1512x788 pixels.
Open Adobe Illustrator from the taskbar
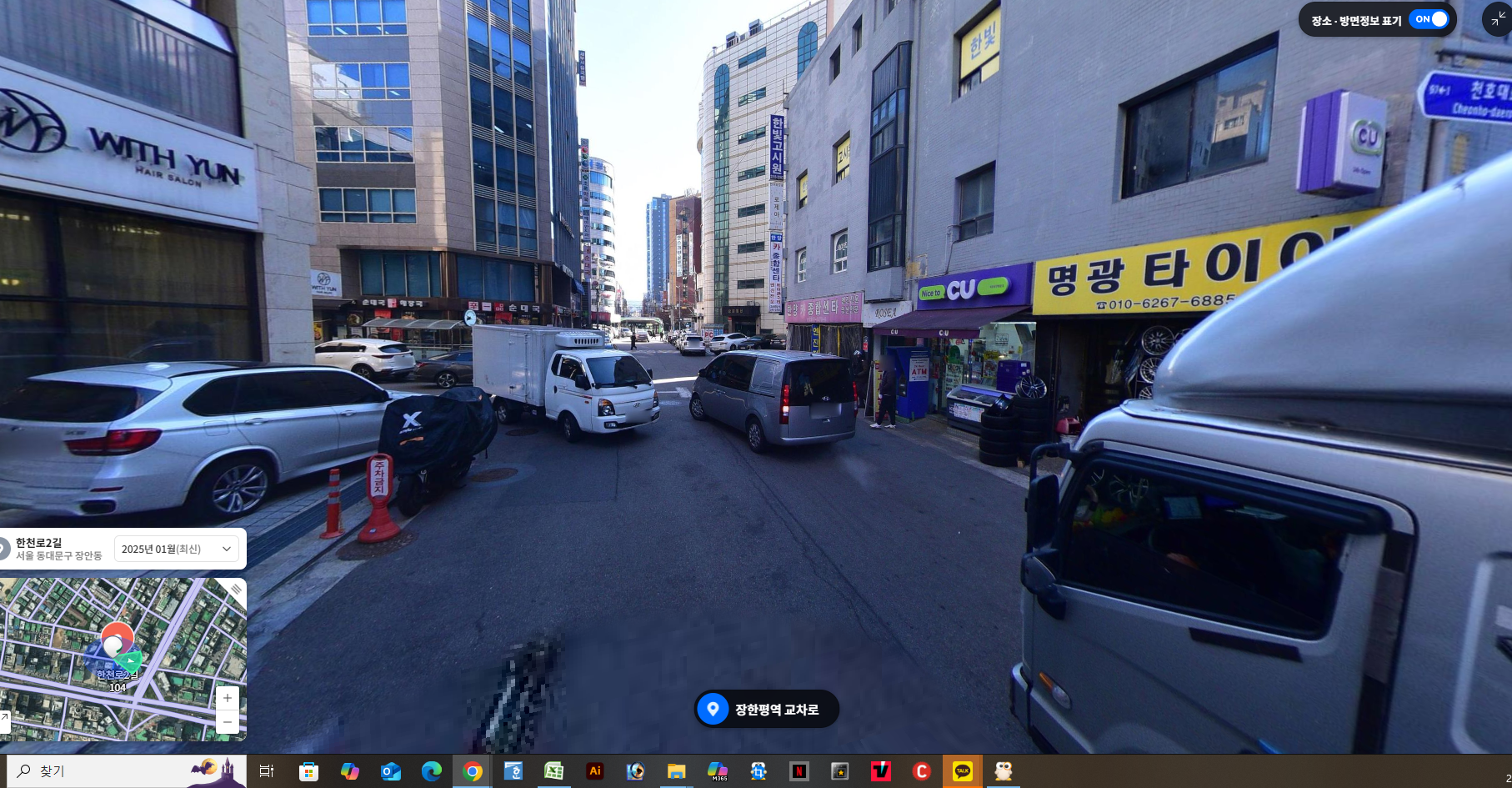coord(594,771)
